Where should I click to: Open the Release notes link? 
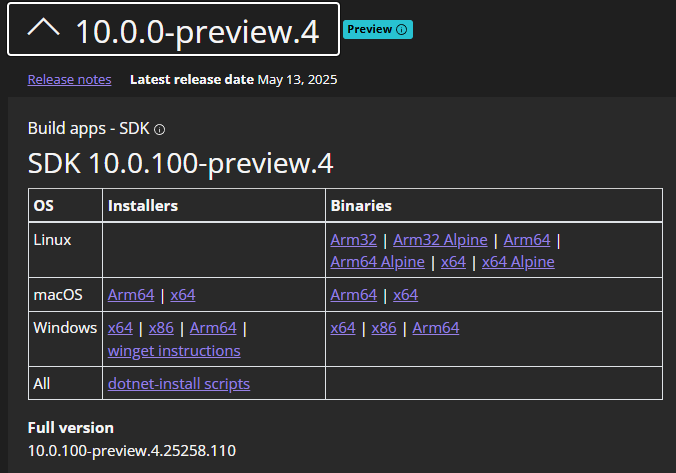click(69, 79)
